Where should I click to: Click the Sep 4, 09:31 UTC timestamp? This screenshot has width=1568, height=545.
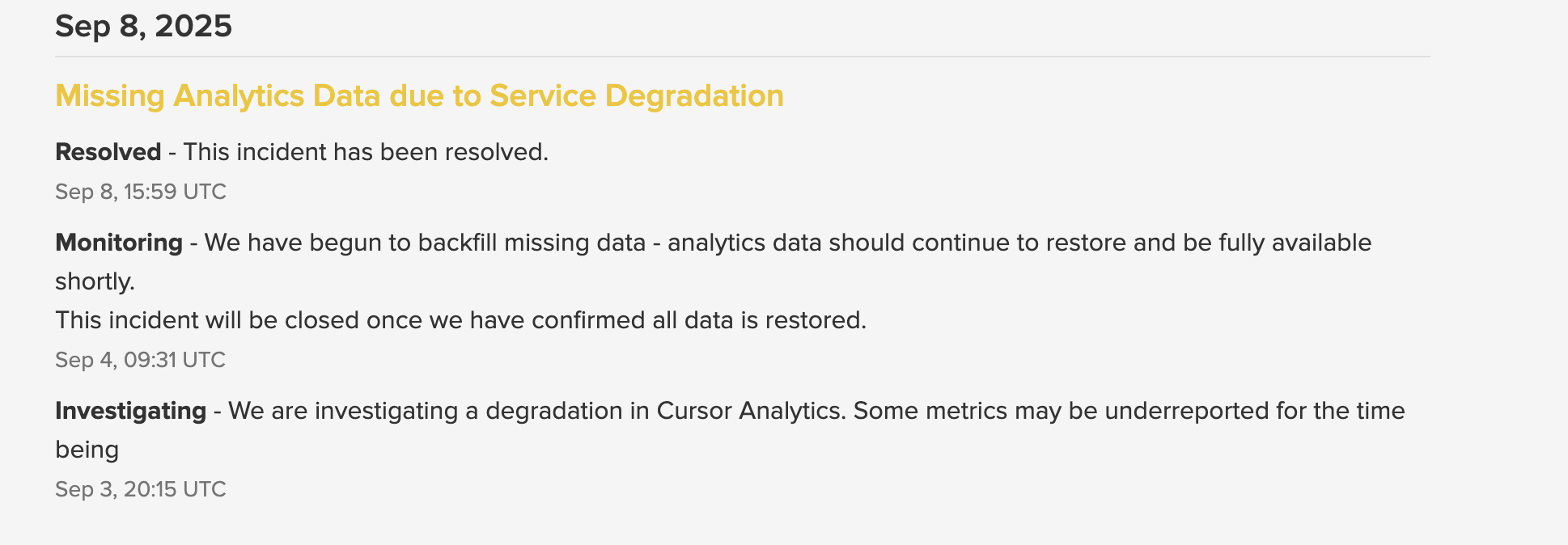coord(140,360)
